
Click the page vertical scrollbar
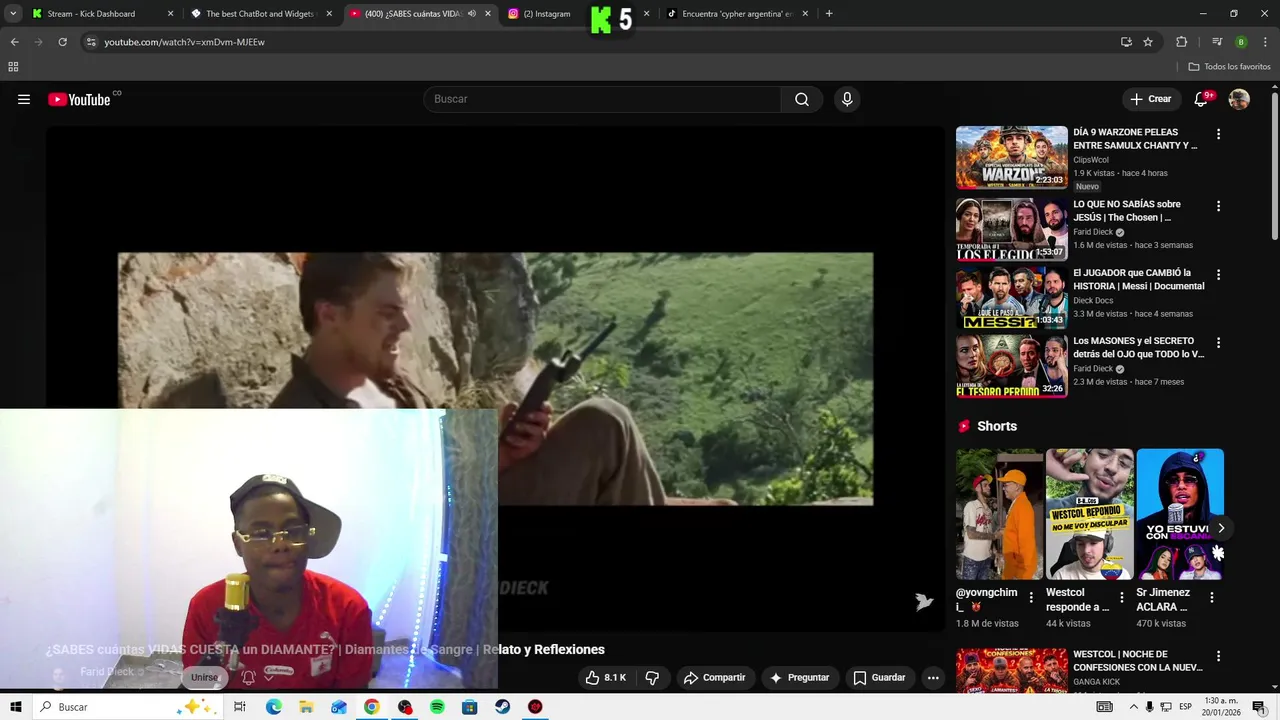(1274, 165)
